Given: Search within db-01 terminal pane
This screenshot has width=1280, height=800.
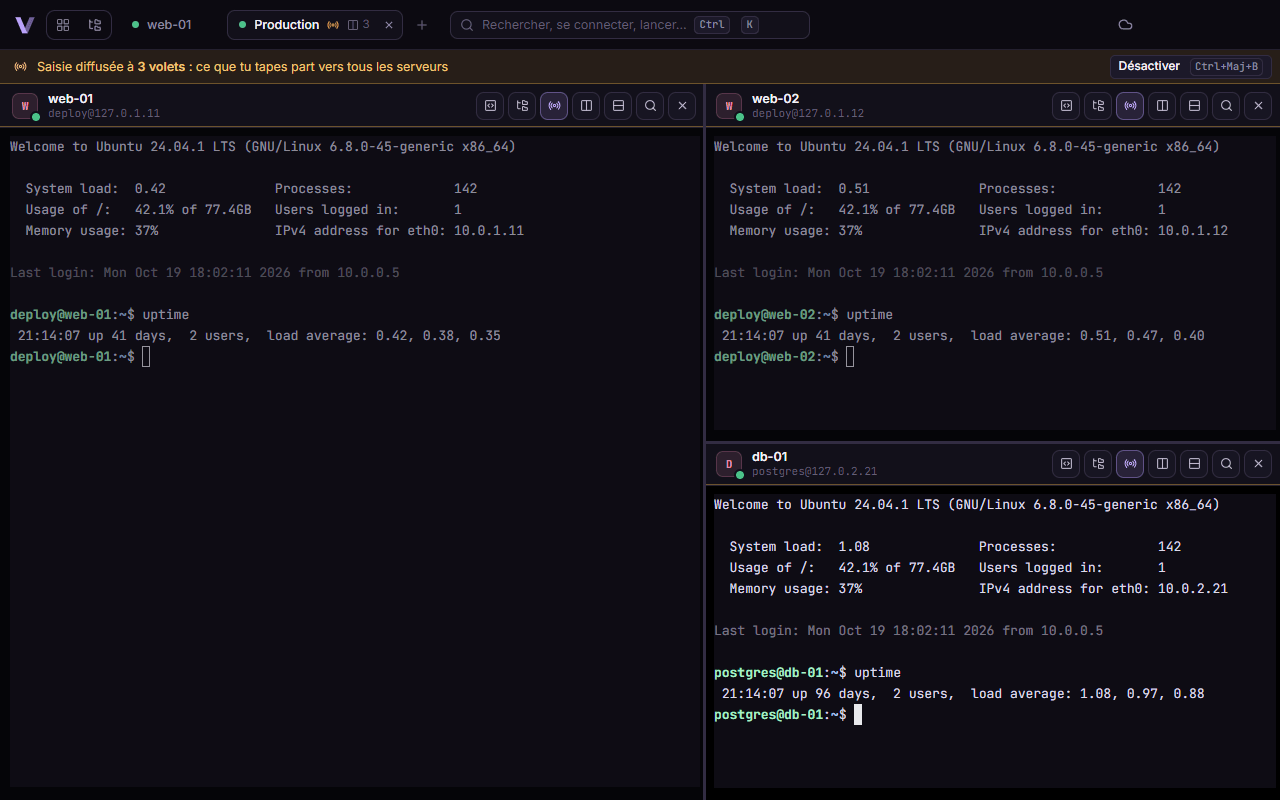Looking at the screenshot, I should pos(1226,463).
